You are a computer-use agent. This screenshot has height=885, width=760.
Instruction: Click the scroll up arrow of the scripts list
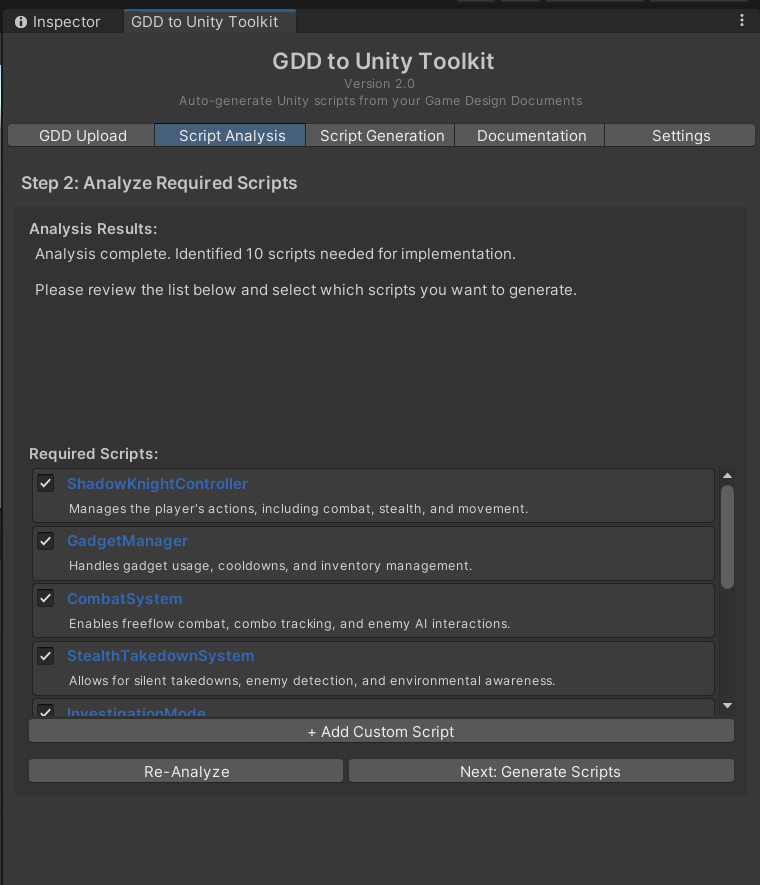pyautogui.click(x=727, y=476)
